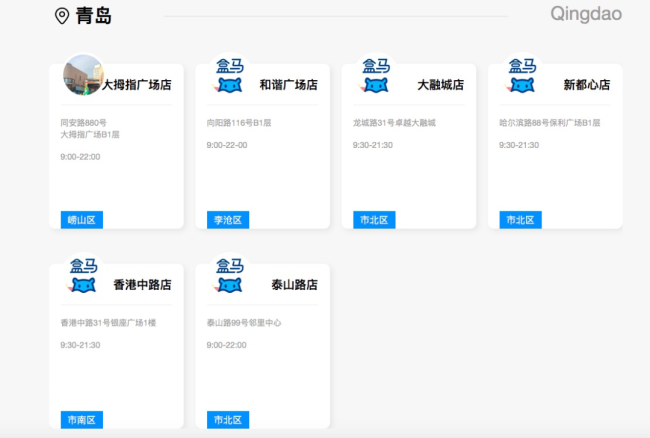Image resolution: width=650 pixels, height=438 pixels.
Task: Click the address 香港中路31号银座广场1楼
Action: click(108, 323)
